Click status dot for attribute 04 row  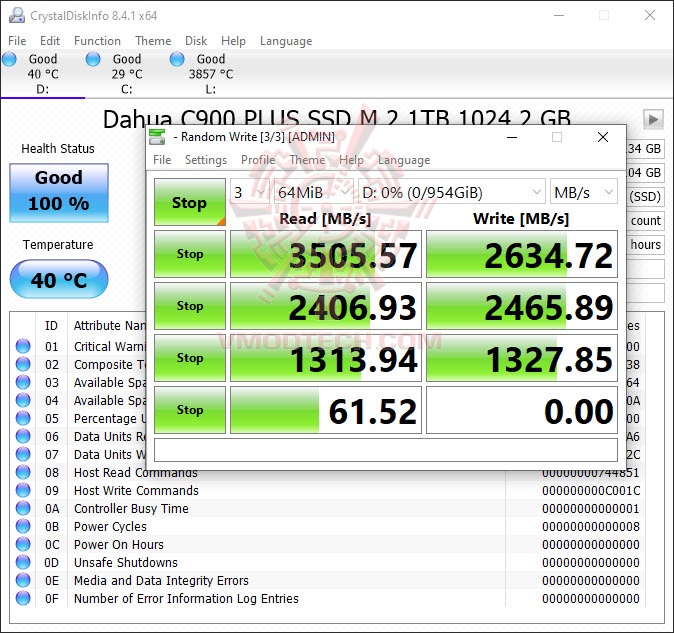pyautogui.click(x=23, y=400)
